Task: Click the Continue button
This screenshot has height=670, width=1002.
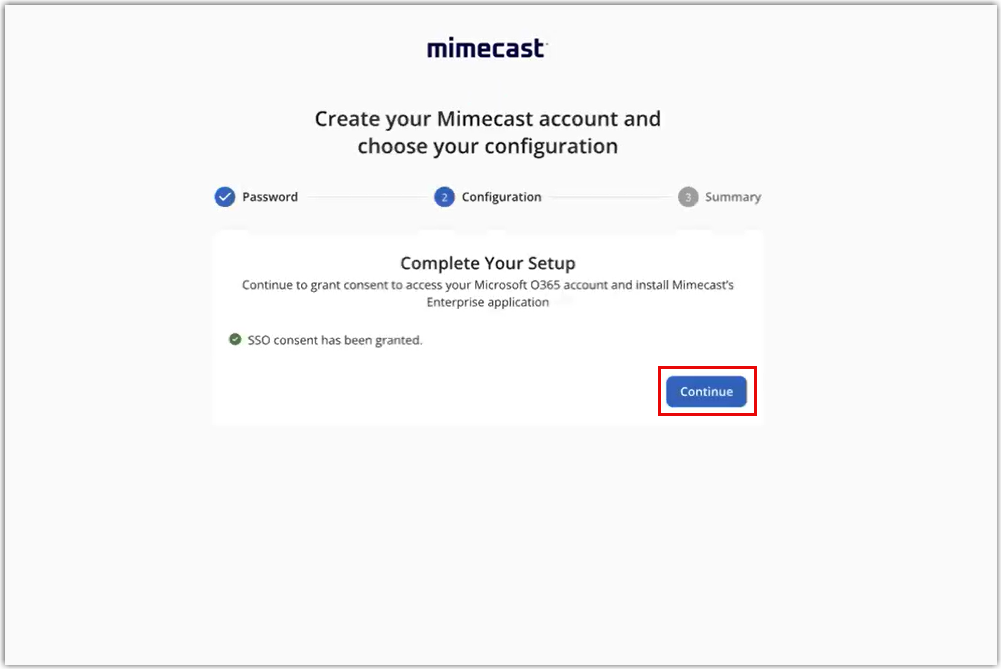Action: pyautogui.click(x=706, y=391)
